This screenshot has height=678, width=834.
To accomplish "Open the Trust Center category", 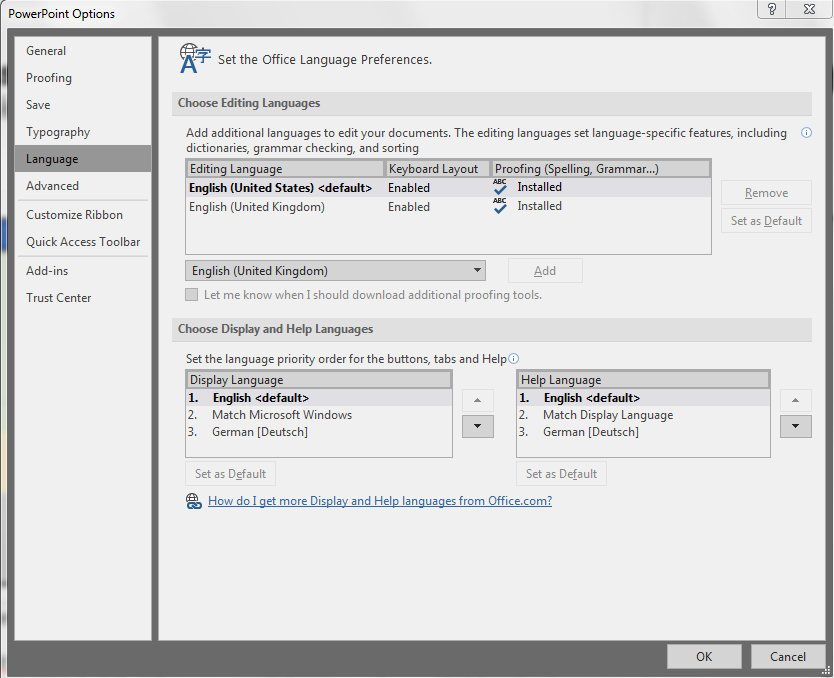I will 83,298.
